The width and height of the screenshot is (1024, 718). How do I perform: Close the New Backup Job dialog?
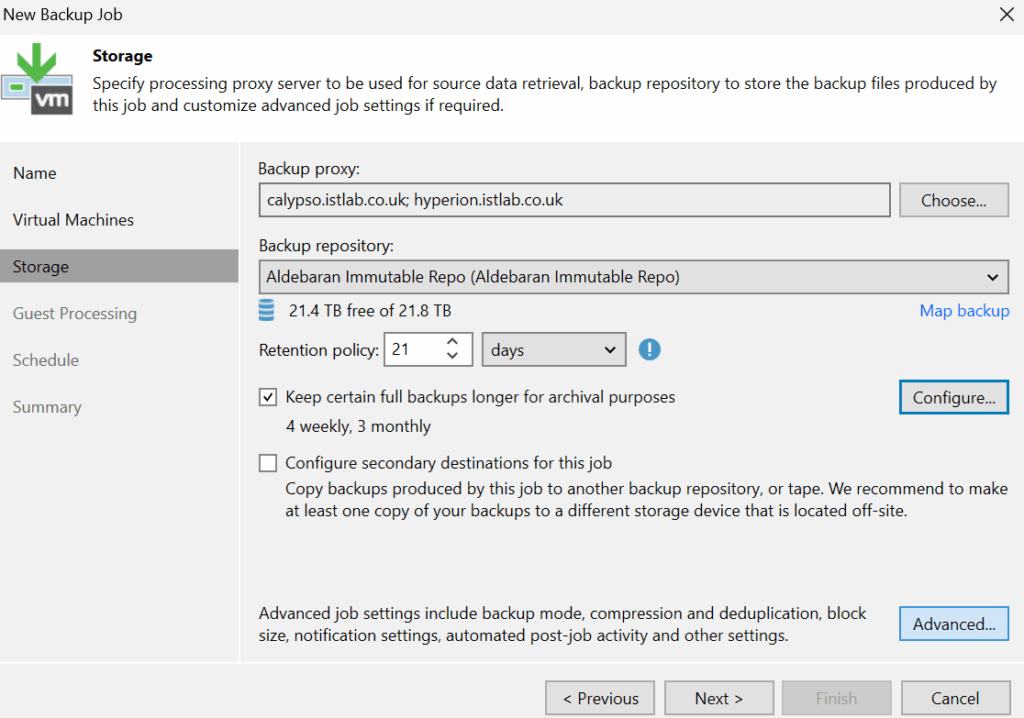(x=1006, y=14)
